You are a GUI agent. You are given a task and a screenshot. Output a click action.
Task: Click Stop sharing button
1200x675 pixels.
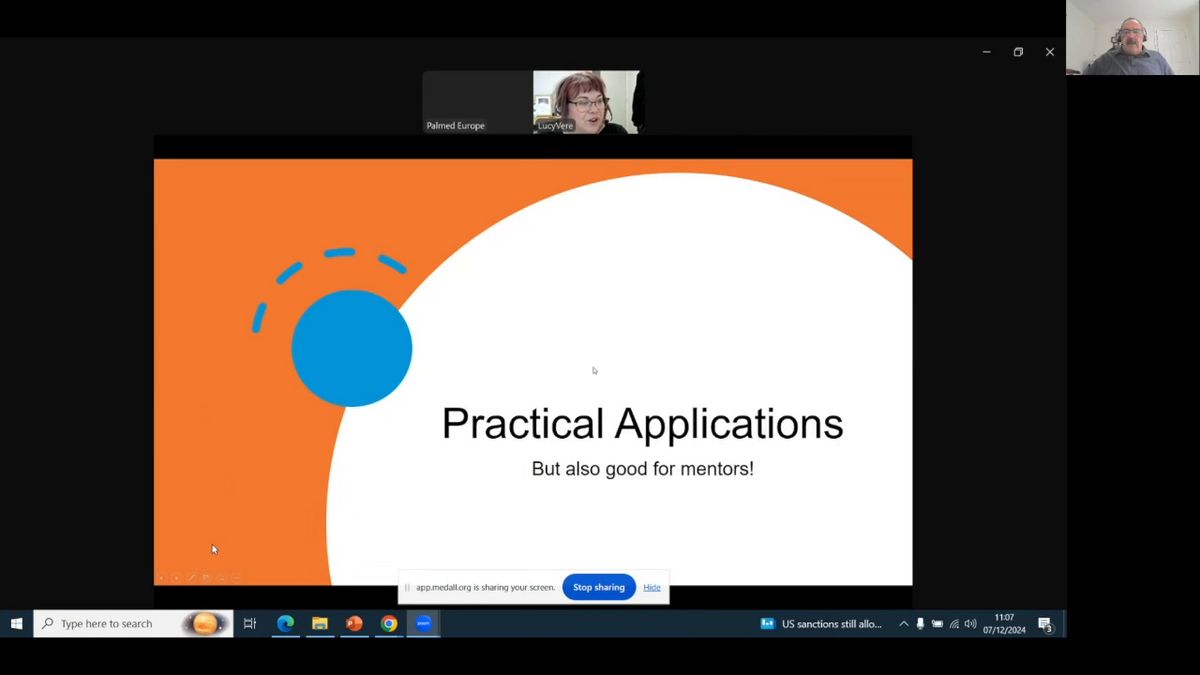[x=599, y=588]
